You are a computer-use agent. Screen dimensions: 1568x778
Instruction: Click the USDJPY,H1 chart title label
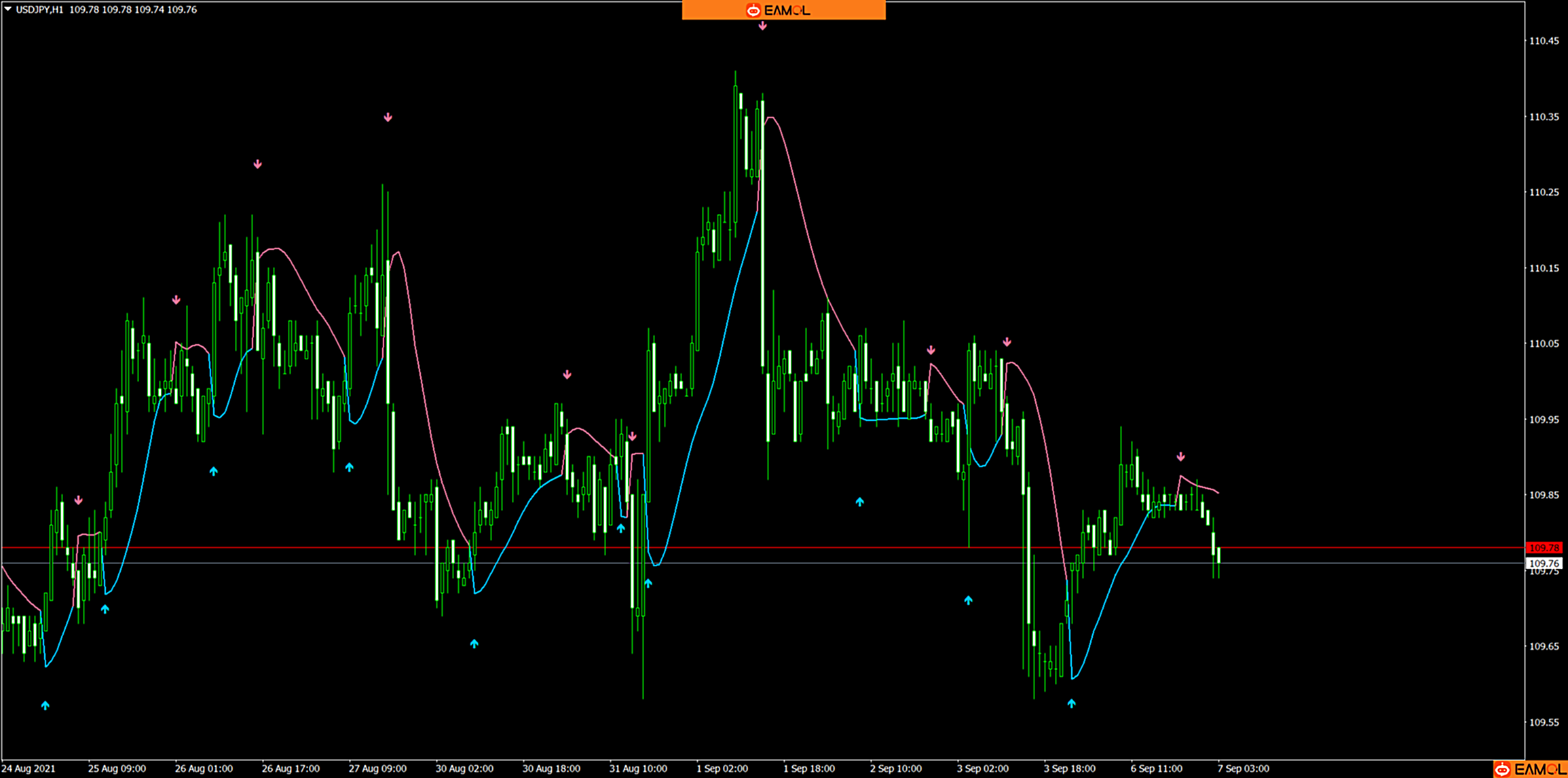click(37, 10)
